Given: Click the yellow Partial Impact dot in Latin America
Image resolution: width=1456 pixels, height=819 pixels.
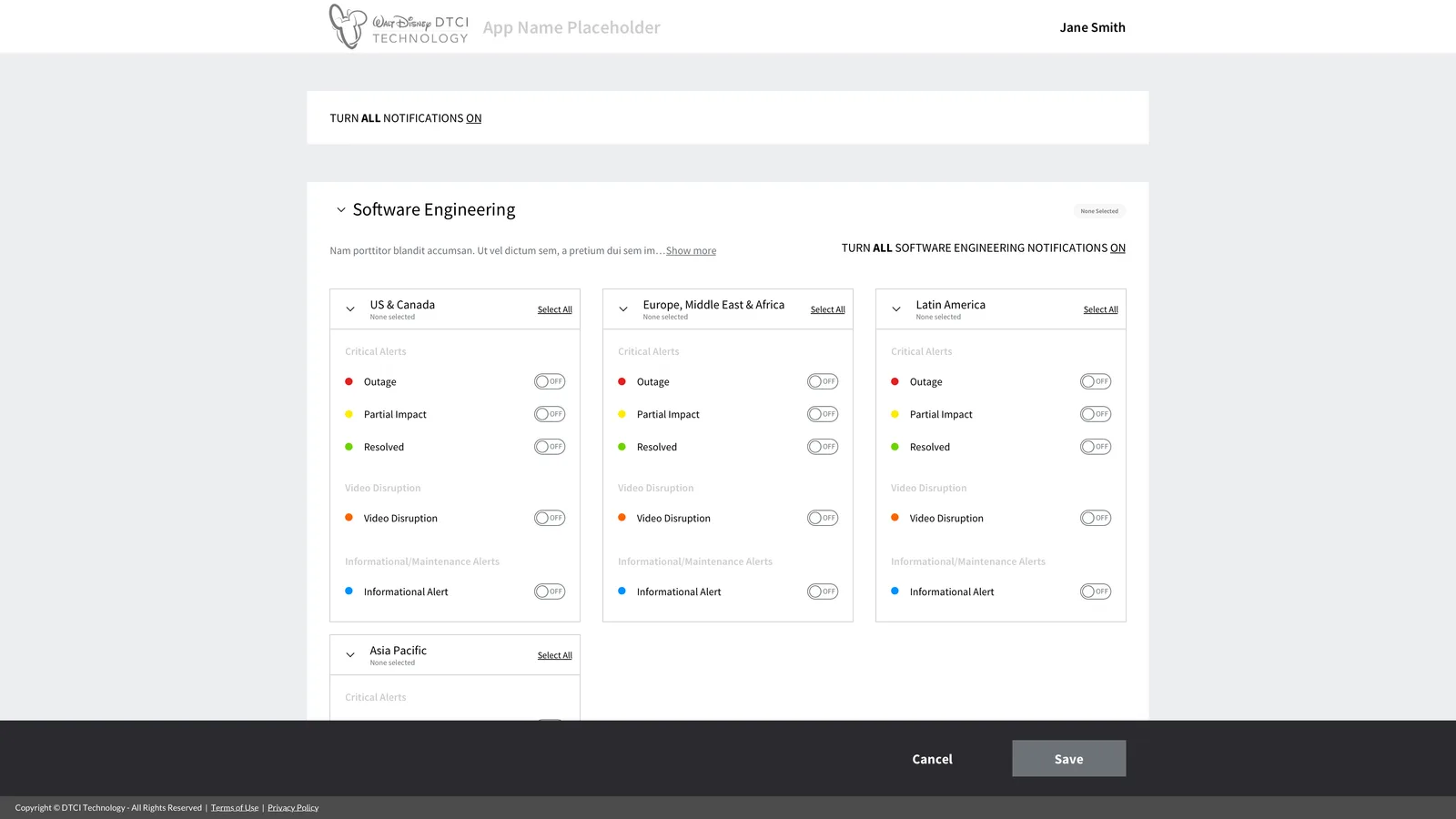Looking at the screenshot, I should [895, 414].
